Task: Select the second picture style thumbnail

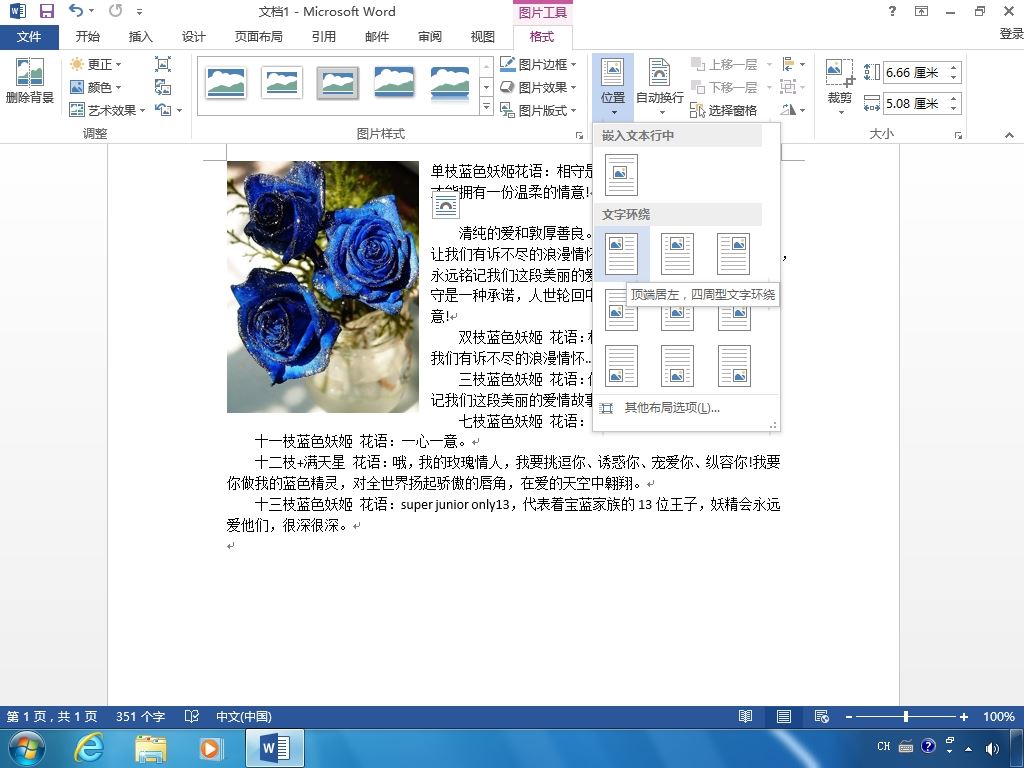Action: 281,84
